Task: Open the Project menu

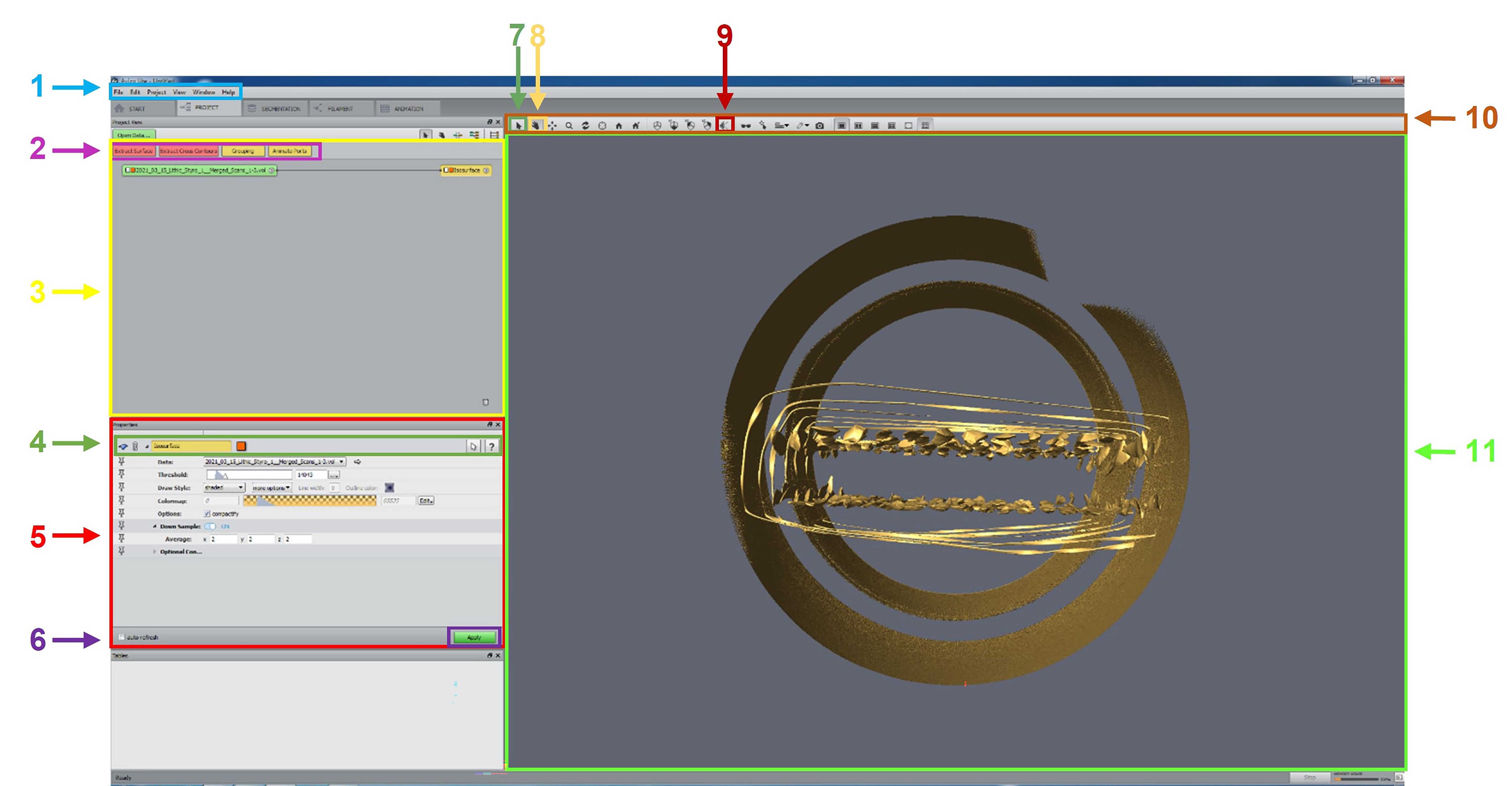Action: point(156,92)
